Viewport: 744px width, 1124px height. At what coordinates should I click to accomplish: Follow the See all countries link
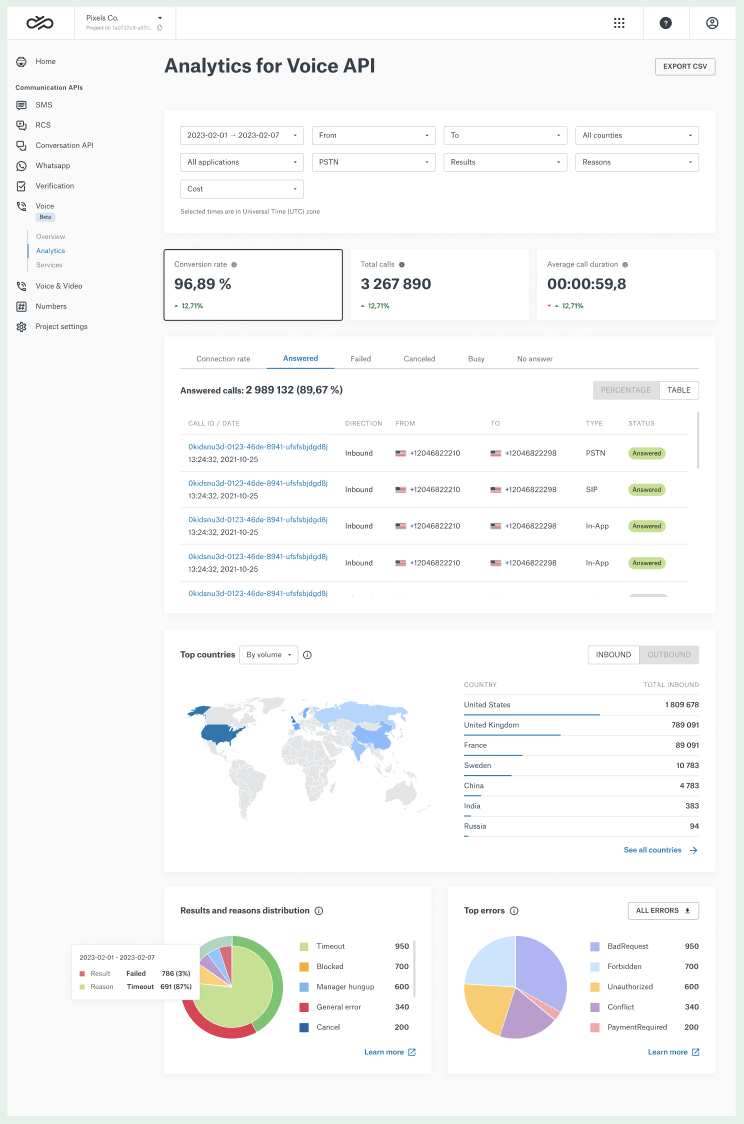(660, 850)
